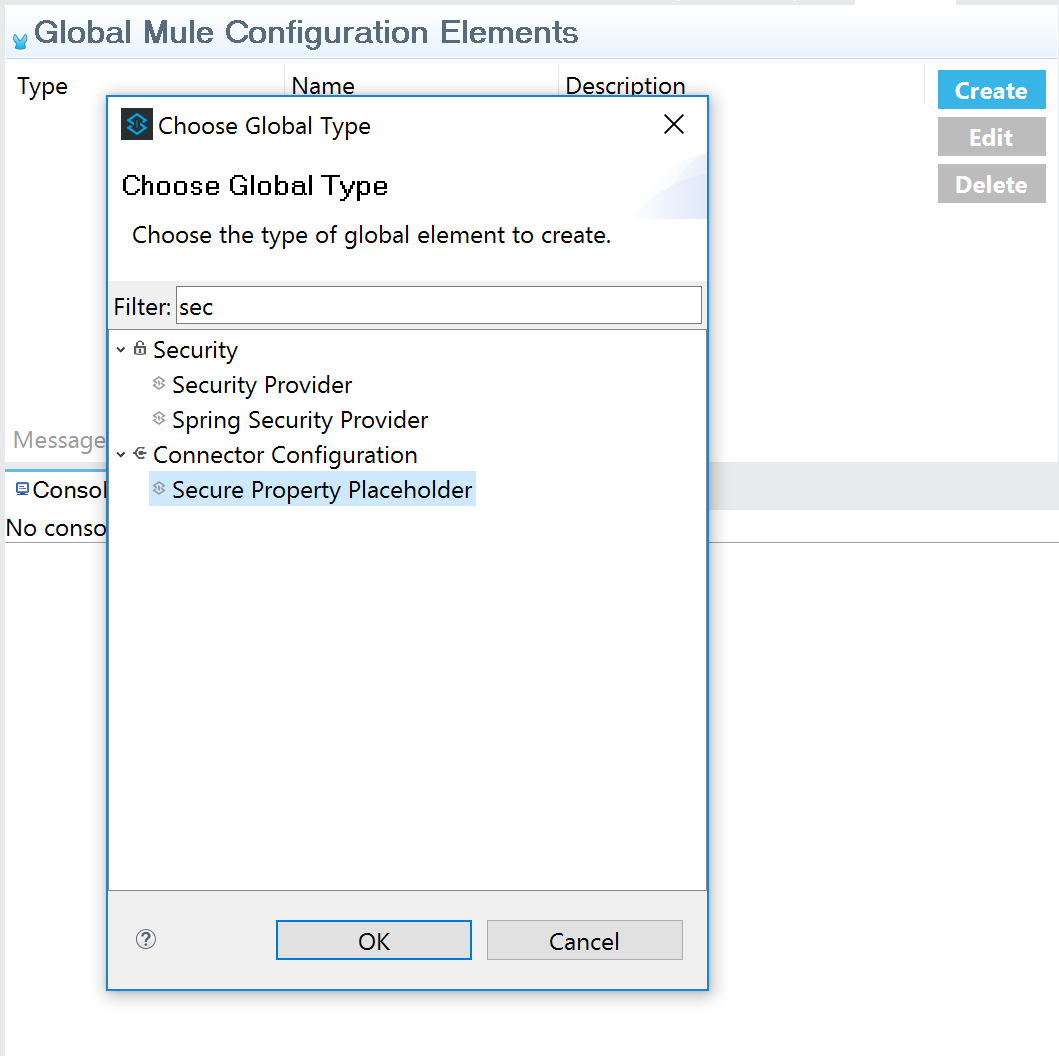Click the Type column header
1059x1056 pixels.
[43, 86]
